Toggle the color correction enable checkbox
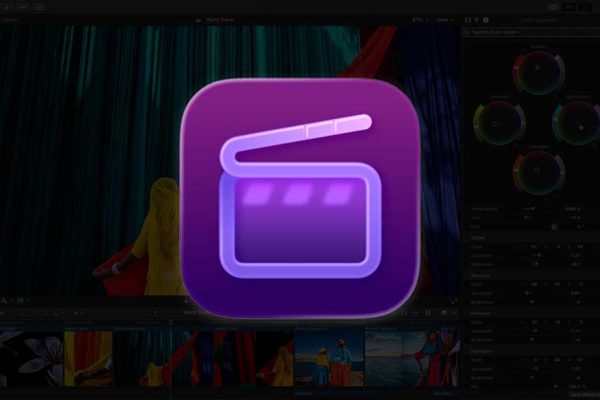Image resolution: width=600 pixels, height=400 pixels. pos(466,33)
